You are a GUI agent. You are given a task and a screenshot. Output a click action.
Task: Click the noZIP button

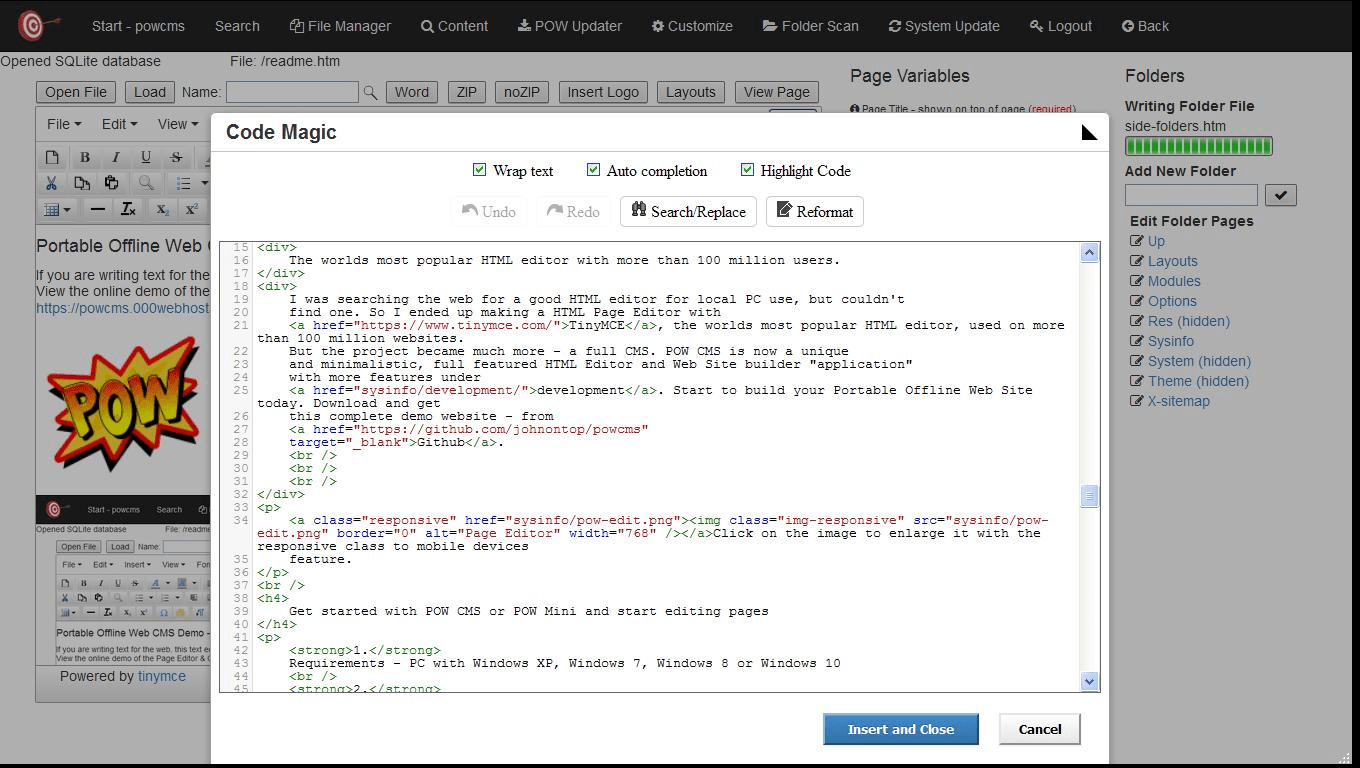point(521,92)
